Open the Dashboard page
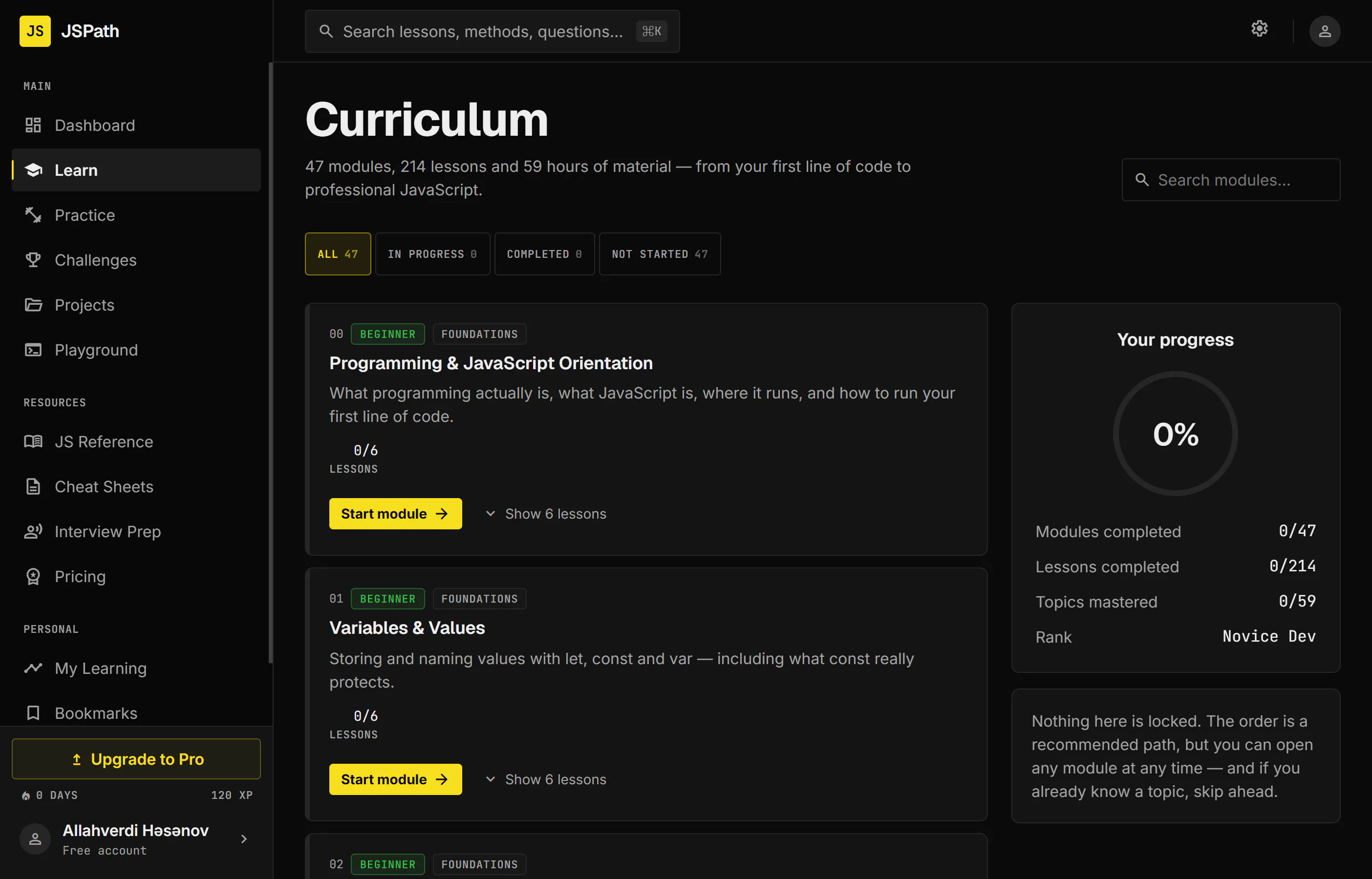Viewport: 1372px width, 879px height. pos(136,125)
